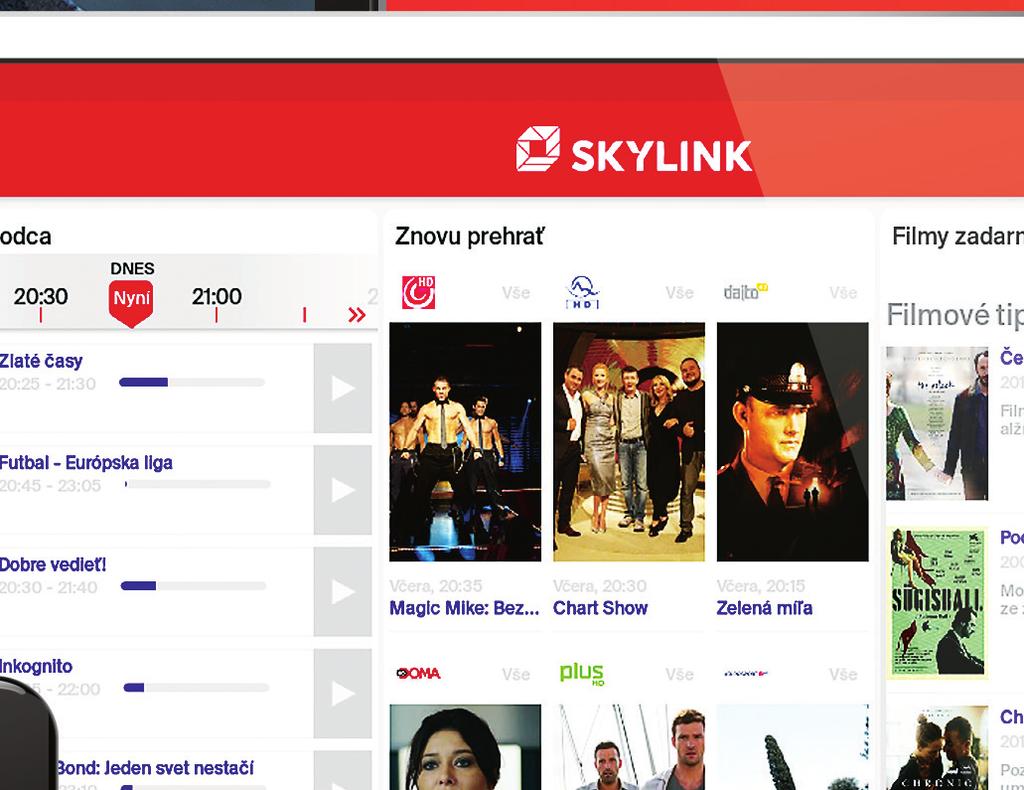Advance the timeline with the double-arrow icon
The height and width of the screenshot is (790, 1024).
[x=357, y=315]
